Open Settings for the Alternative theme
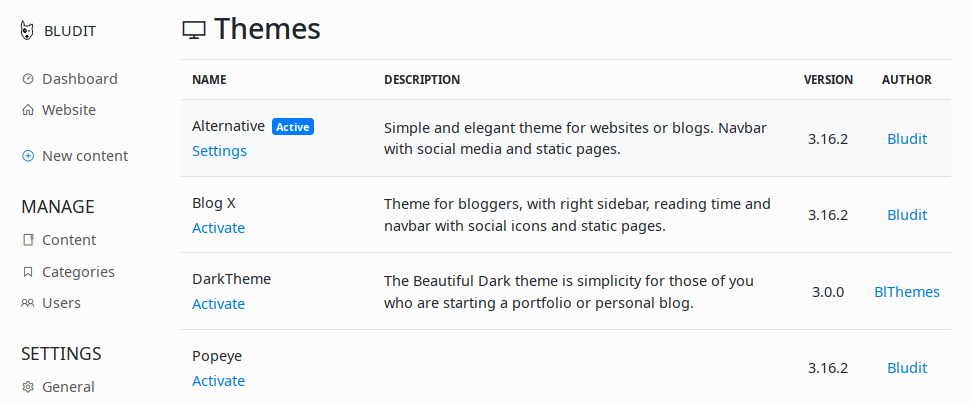The image size is (973, 402). pos(219,151)
